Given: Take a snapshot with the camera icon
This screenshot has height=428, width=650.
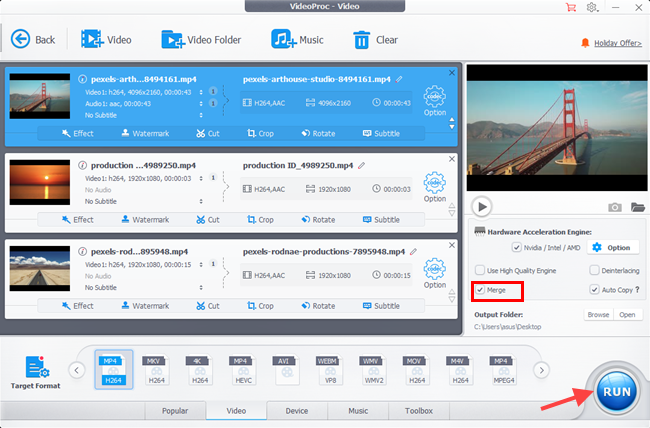Looking at the screenshot, I should pyautogui.click(x=614, y=207).
